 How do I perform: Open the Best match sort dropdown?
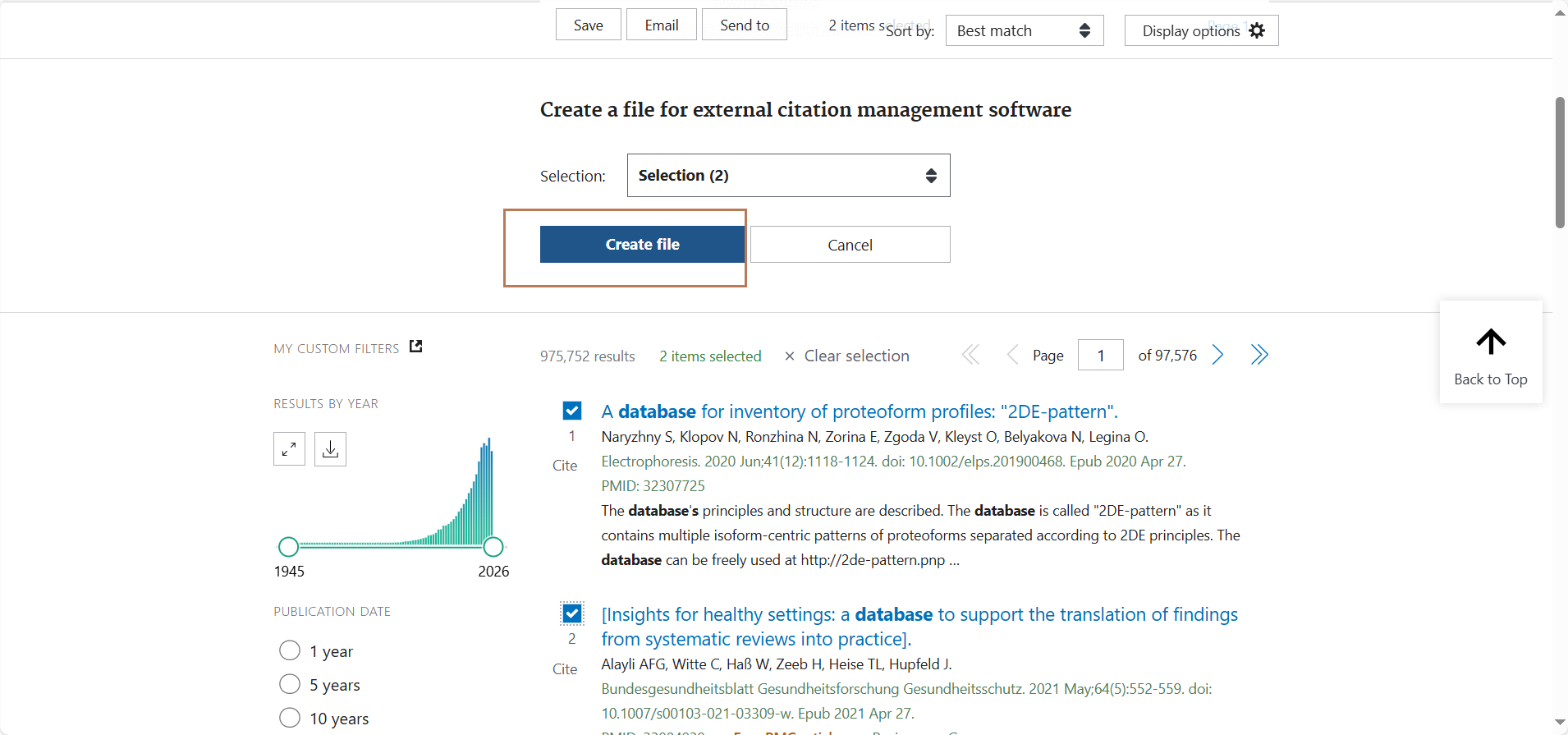click(1024, 30)
